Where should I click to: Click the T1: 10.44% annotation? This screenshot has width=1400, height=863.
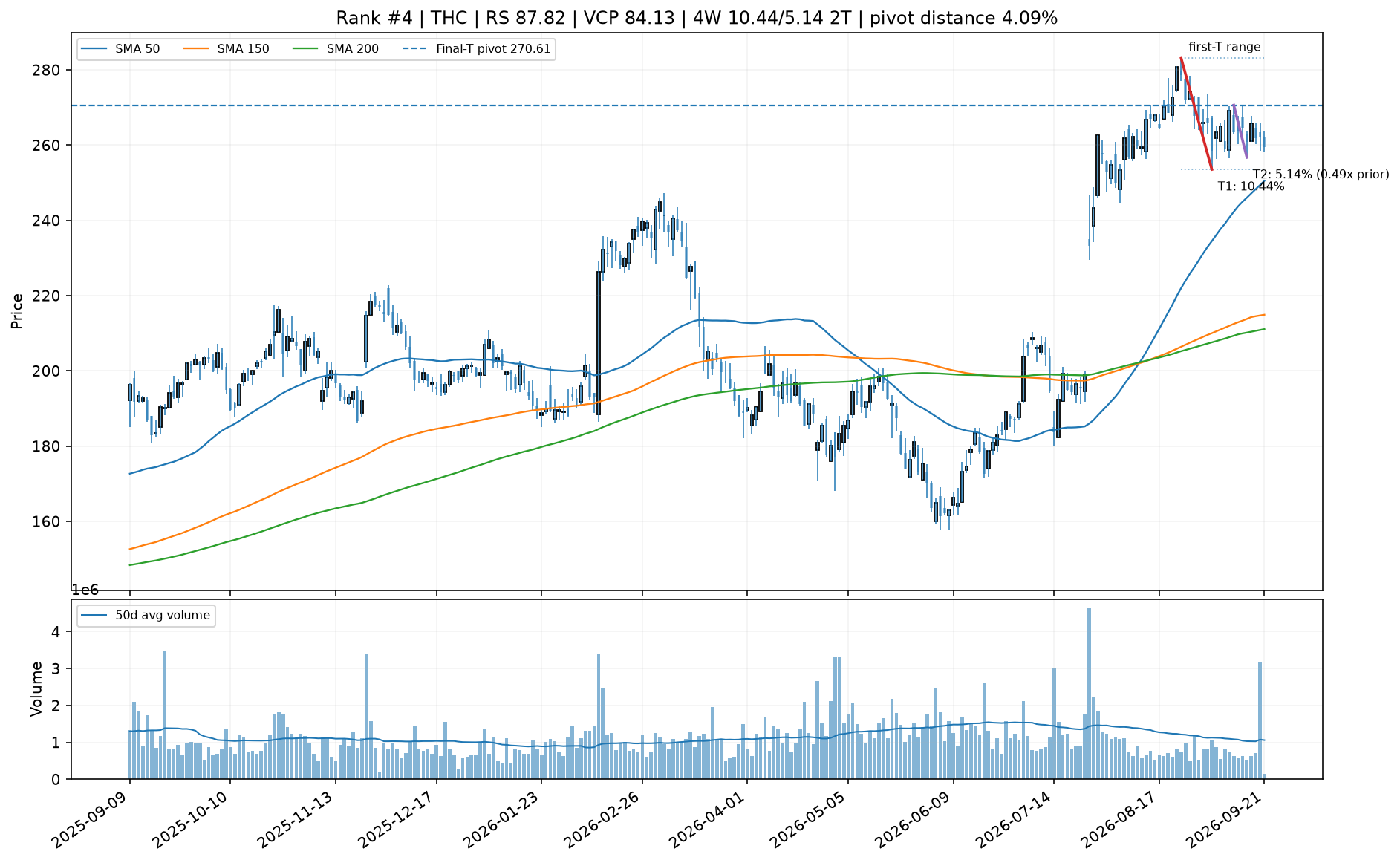(x=1251, y=186)
